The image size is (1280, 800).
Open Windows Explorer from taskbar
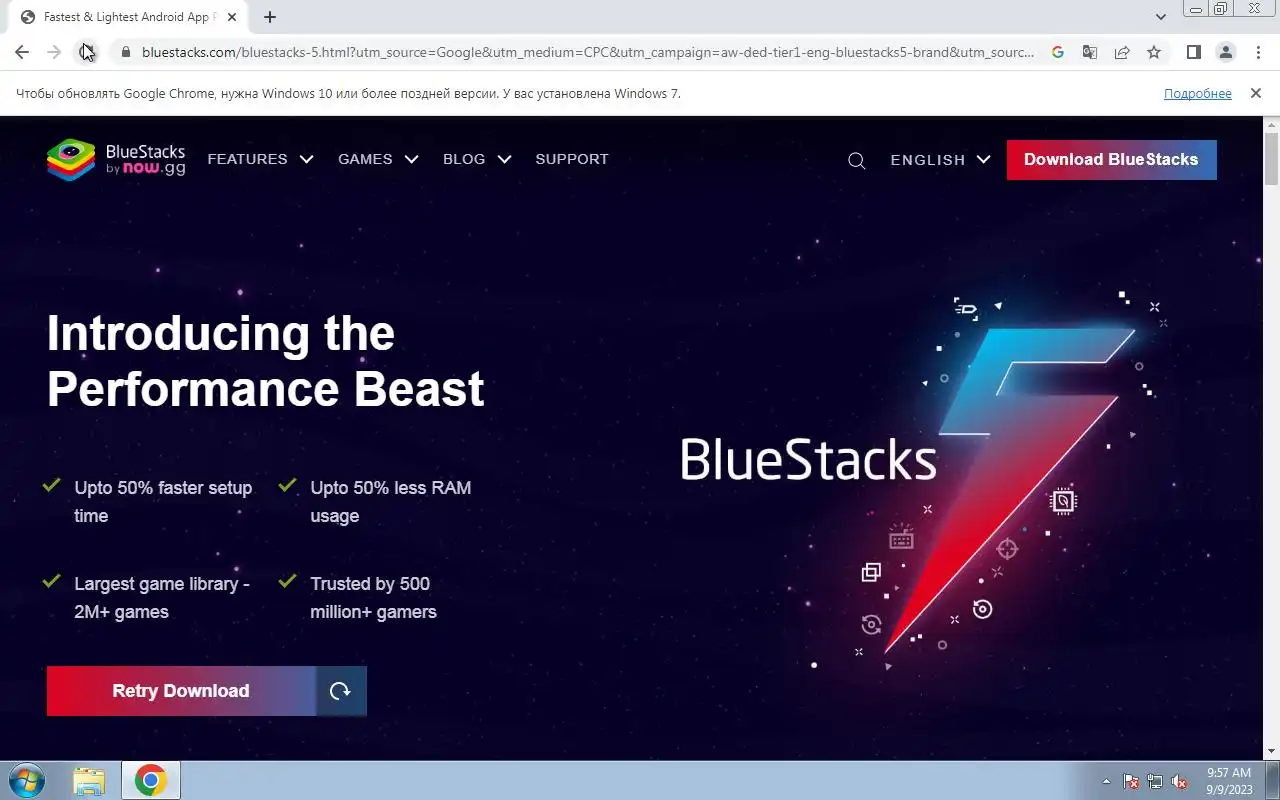[89, 780]
